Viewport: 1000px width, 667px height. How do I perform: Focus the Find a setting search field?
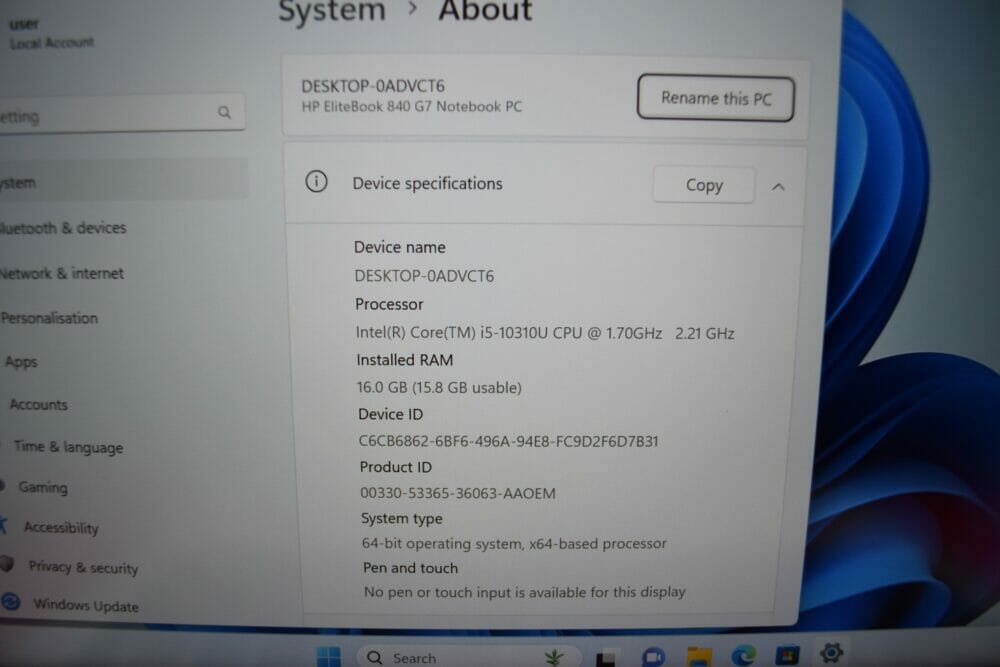(x=121, y=114)
